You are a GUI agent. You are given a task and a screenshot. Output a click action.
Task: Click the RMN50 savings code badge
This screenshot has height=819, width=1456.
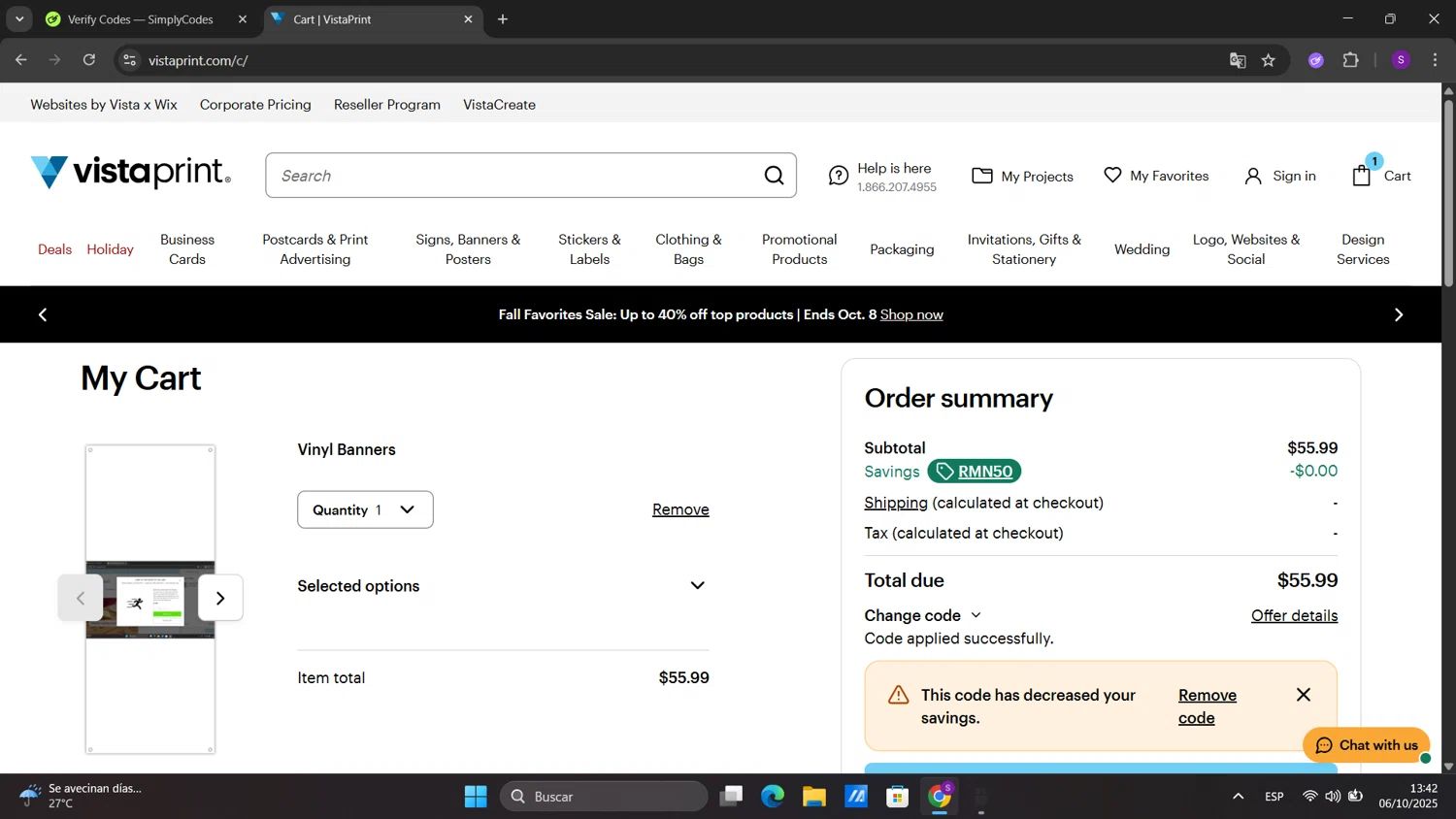(974, 472)
